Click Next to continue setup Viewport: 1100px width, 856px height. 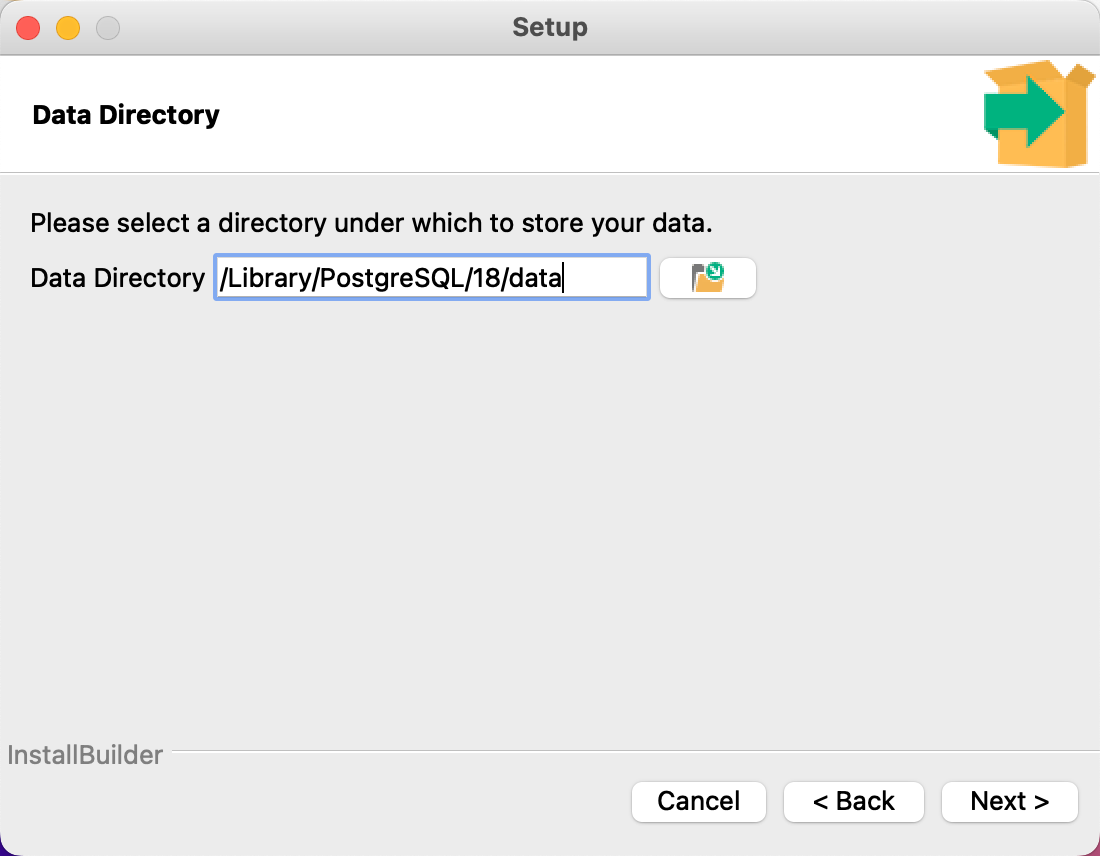[1010, 801]
